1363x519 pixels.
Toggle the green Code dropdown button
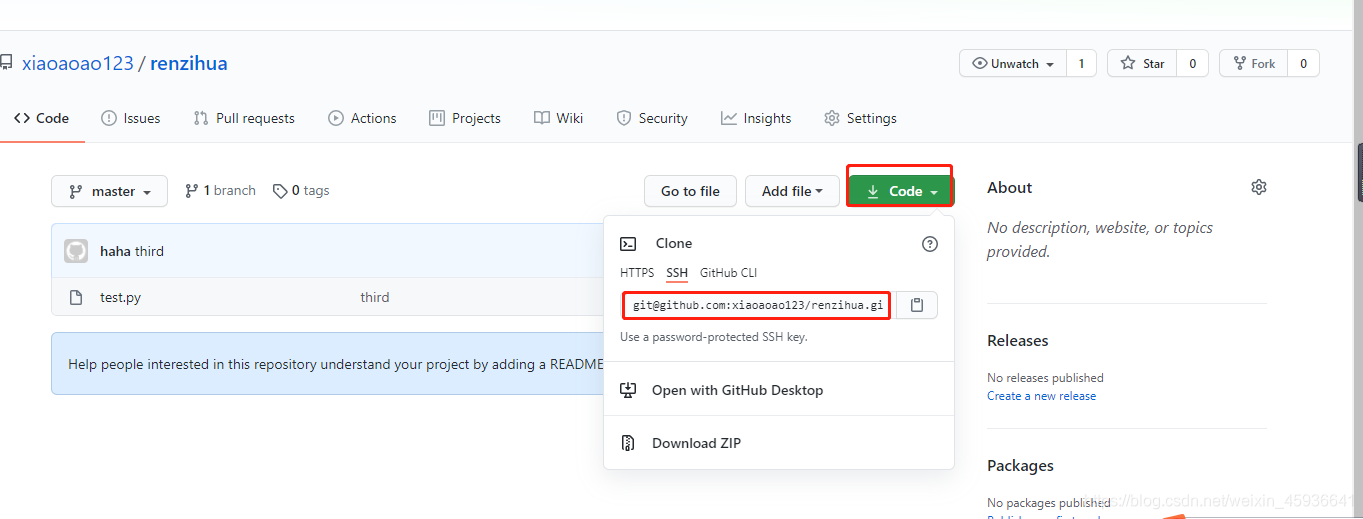click(901, 191)
